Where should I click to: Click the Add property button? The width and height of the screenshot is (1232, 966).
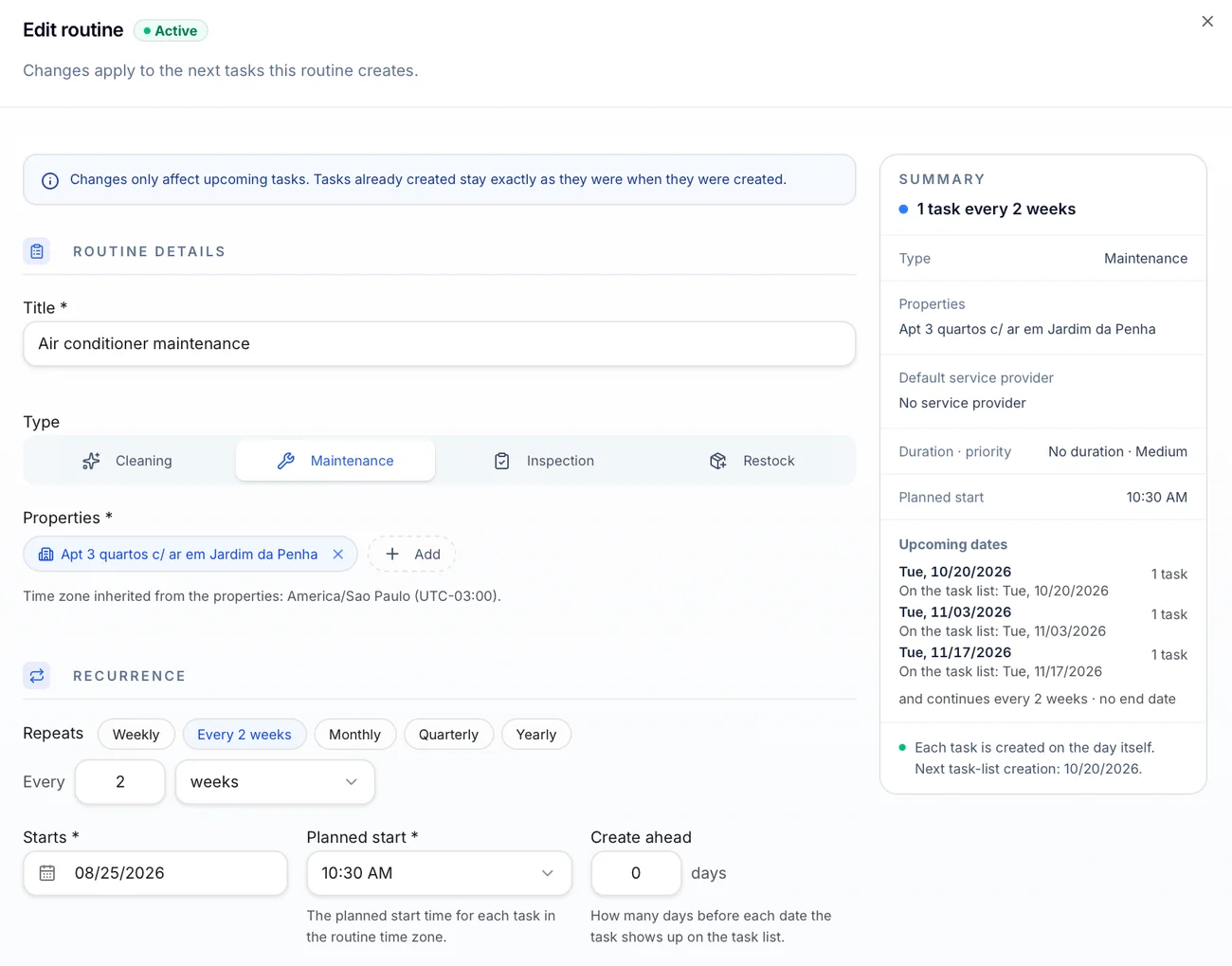click(x=412, y=554)
